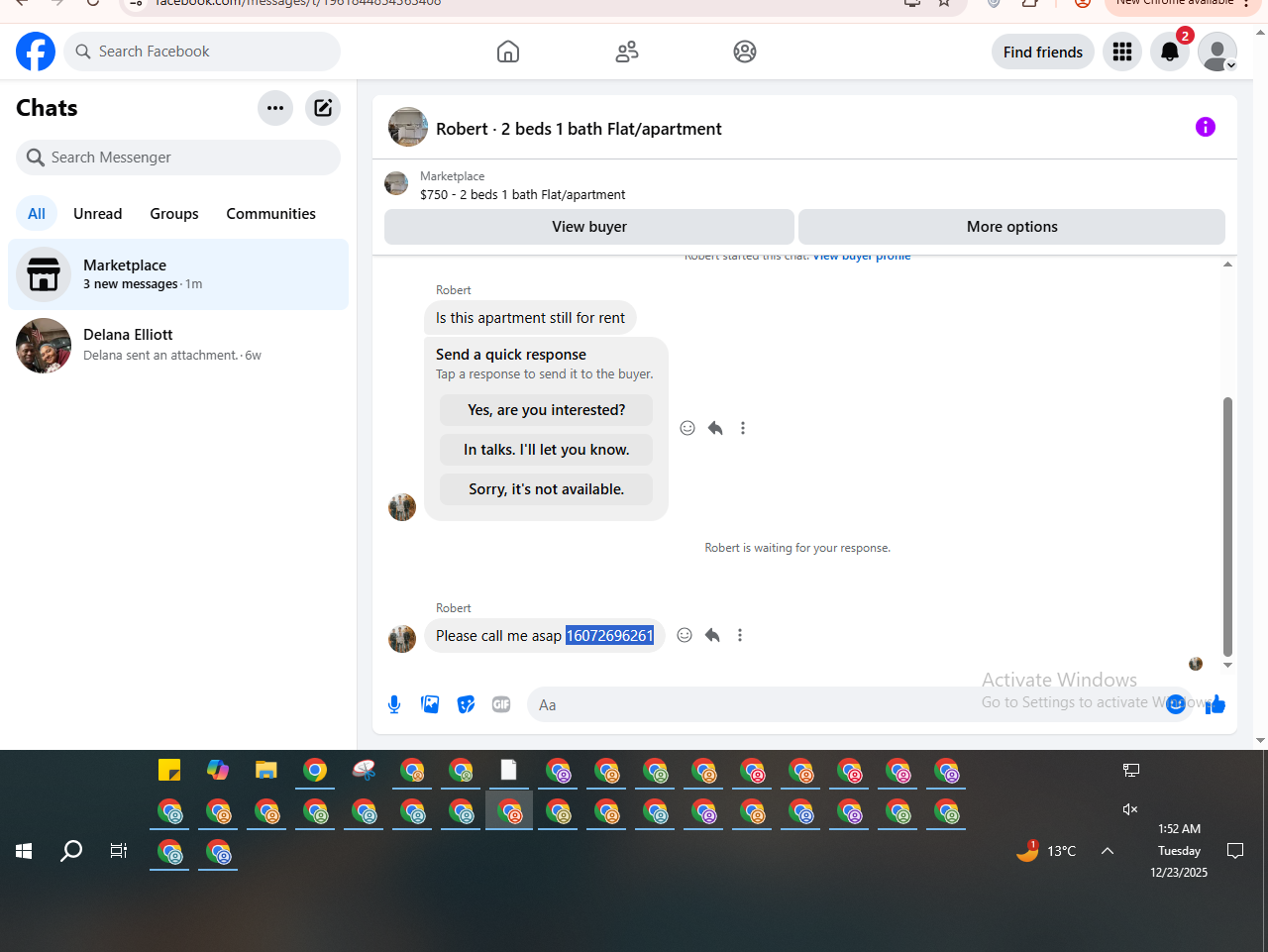
Task: Switch to the Unread tab
Action: pyautogui.click(x=98, y=214)
